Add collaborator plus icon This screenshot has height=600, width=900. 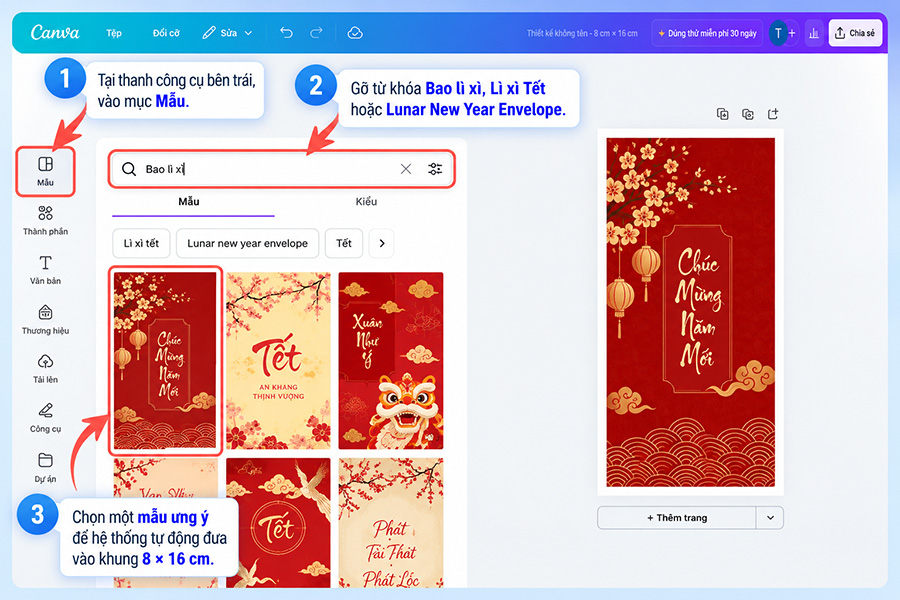pos(792,33)
